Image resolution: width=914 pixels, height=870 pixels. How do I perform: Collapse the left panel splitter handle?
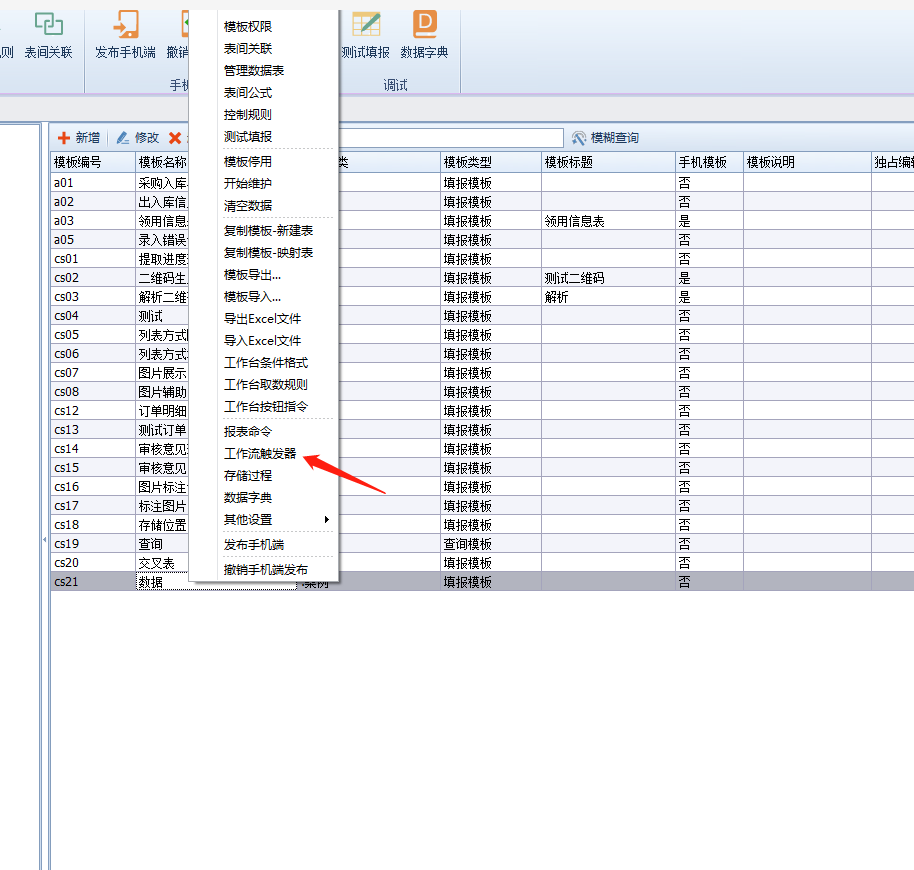coord(44,540)
